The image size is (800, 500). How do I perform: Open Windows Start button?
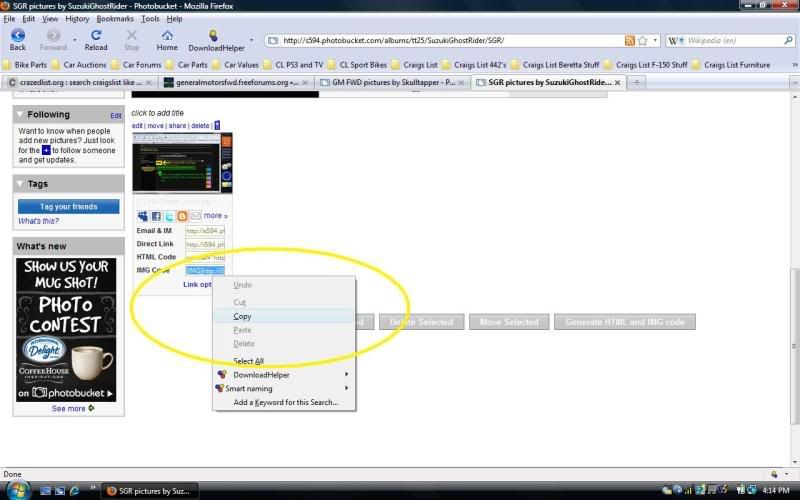point(18,490)
